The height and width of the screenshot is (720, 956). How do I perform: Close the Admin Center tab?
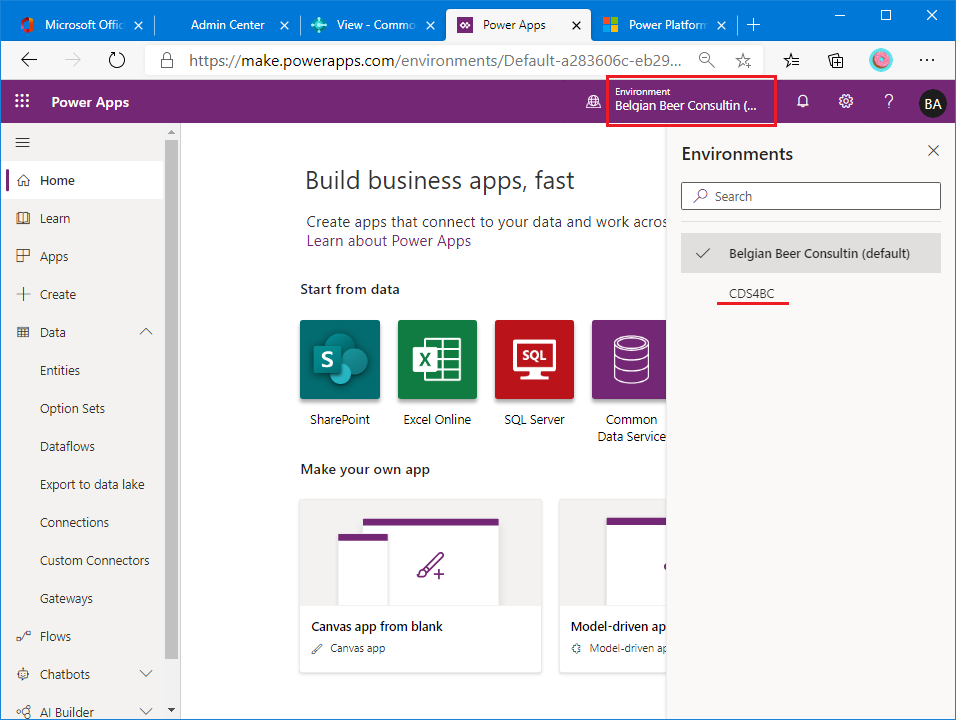[284, 25]
